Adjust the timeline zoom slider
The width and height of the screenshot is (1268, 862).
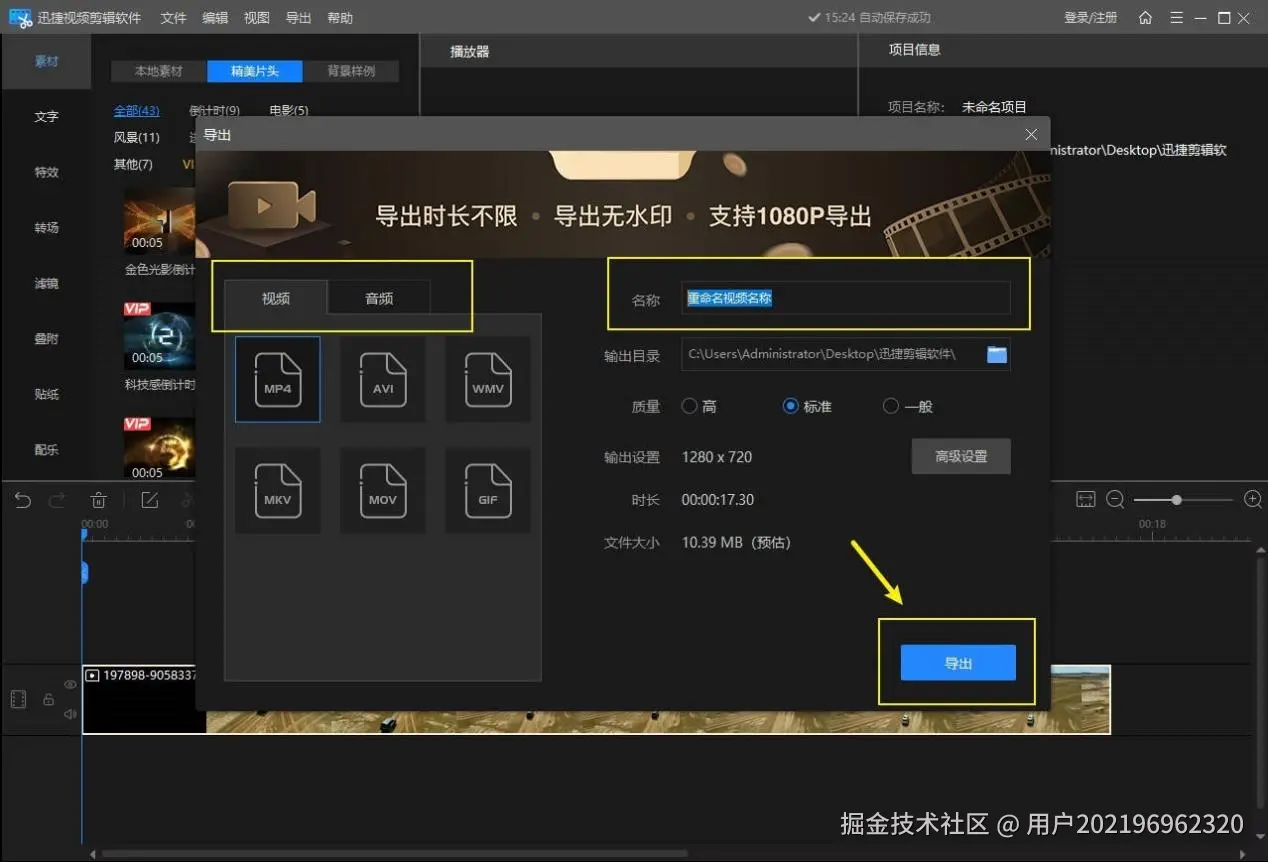click(x=1177, y=499)
